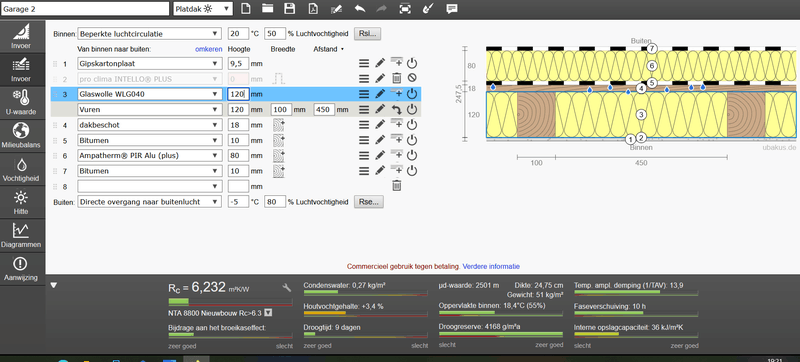This screenshot has height=362, width=800.
Task: Re-enable the disabled pro clima INTELLO layer
Action: (x=412, y=79)
